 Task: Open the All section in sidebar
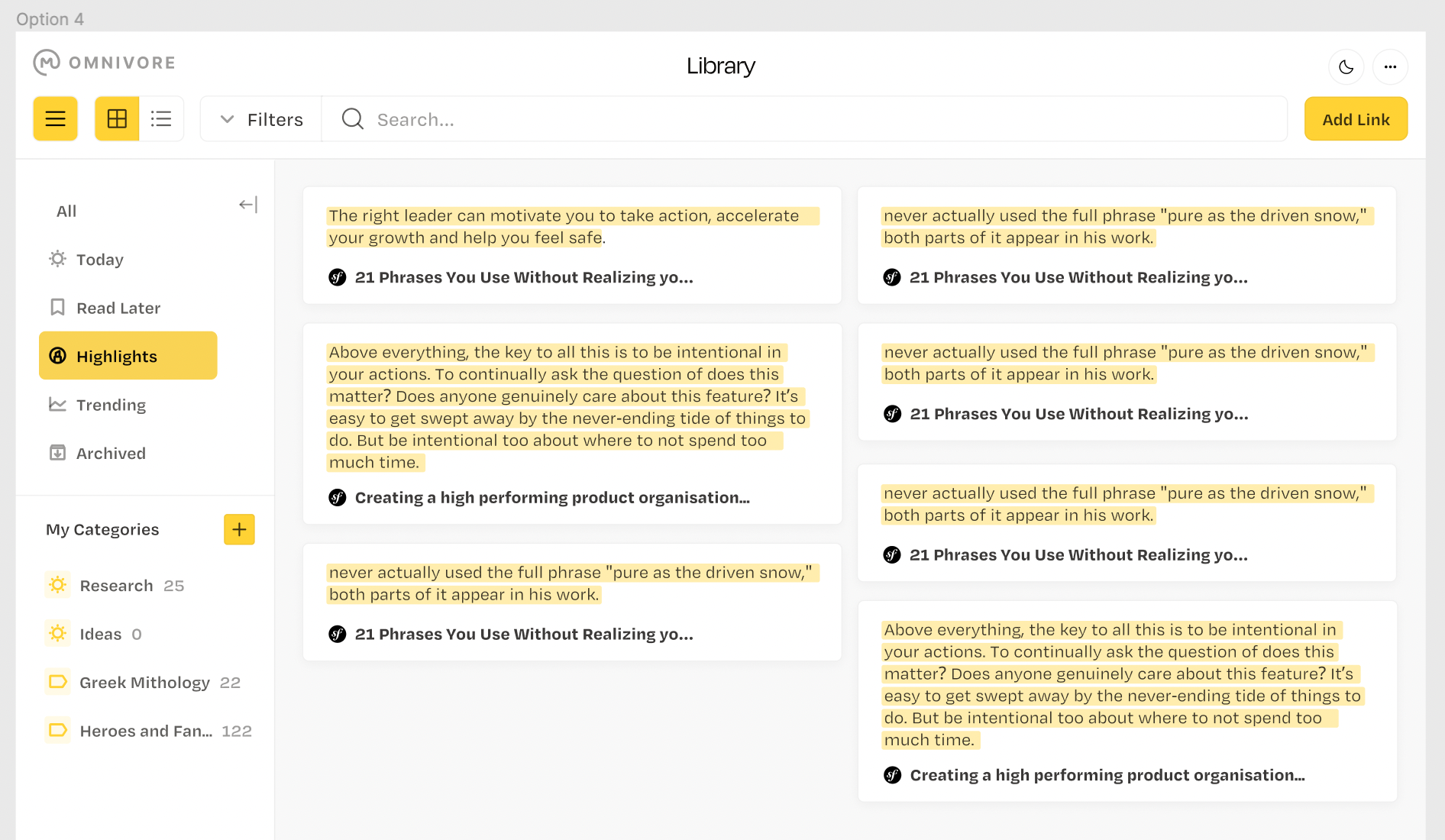[x=66, y=211]
